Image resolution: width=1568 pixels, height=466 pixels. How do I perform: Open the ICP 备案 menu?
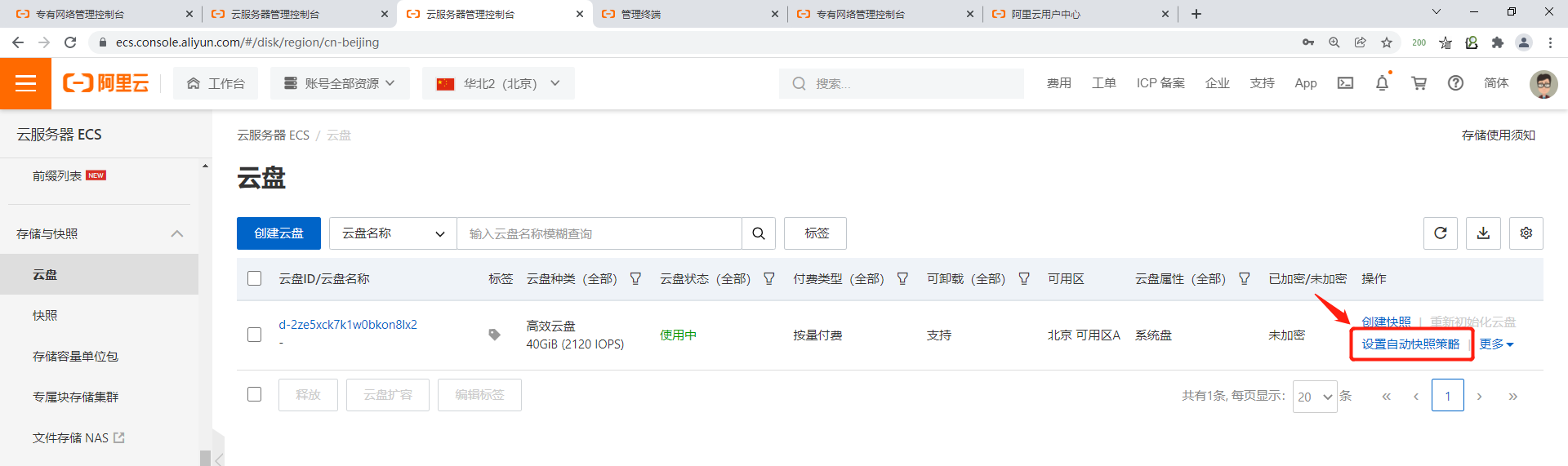click(1160, 83)
